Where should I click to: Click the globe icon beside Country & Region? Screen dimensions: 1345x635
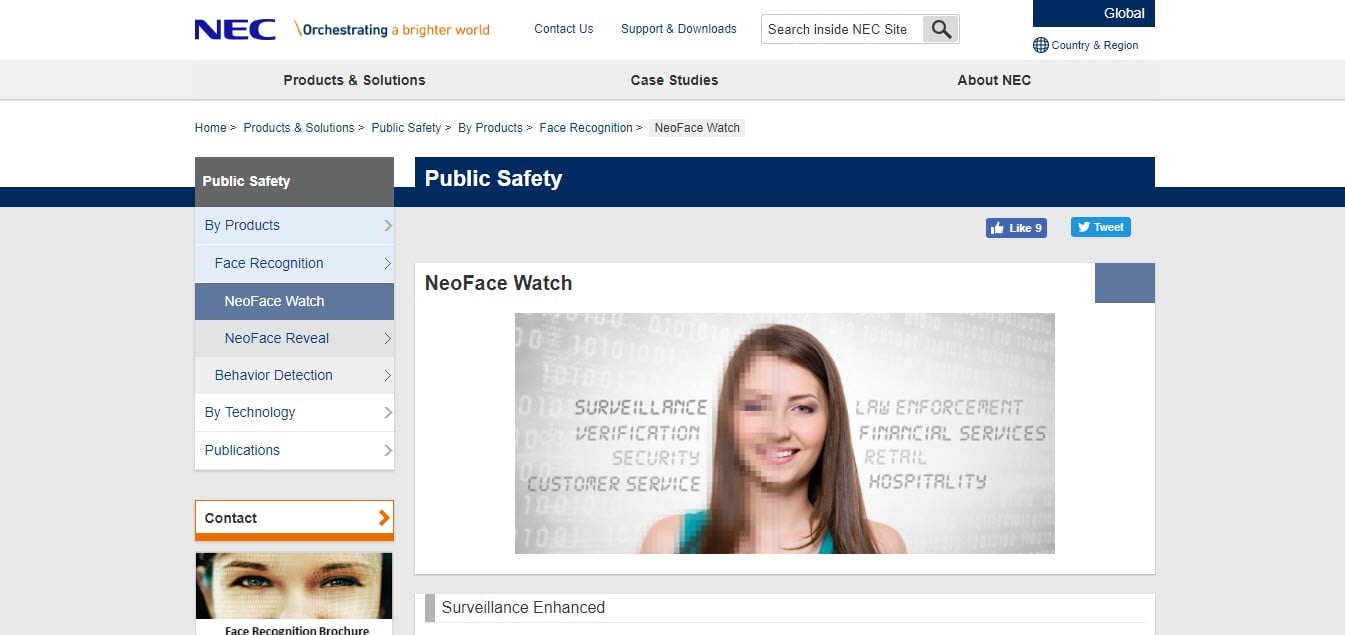coord(1041,45)
